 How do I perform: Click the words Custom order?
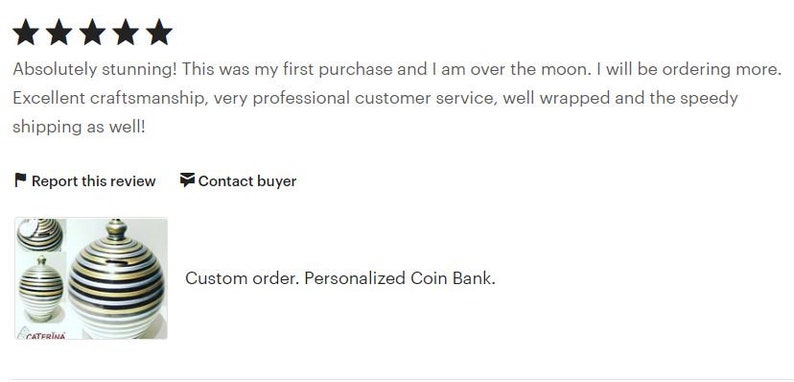(242, 278)
